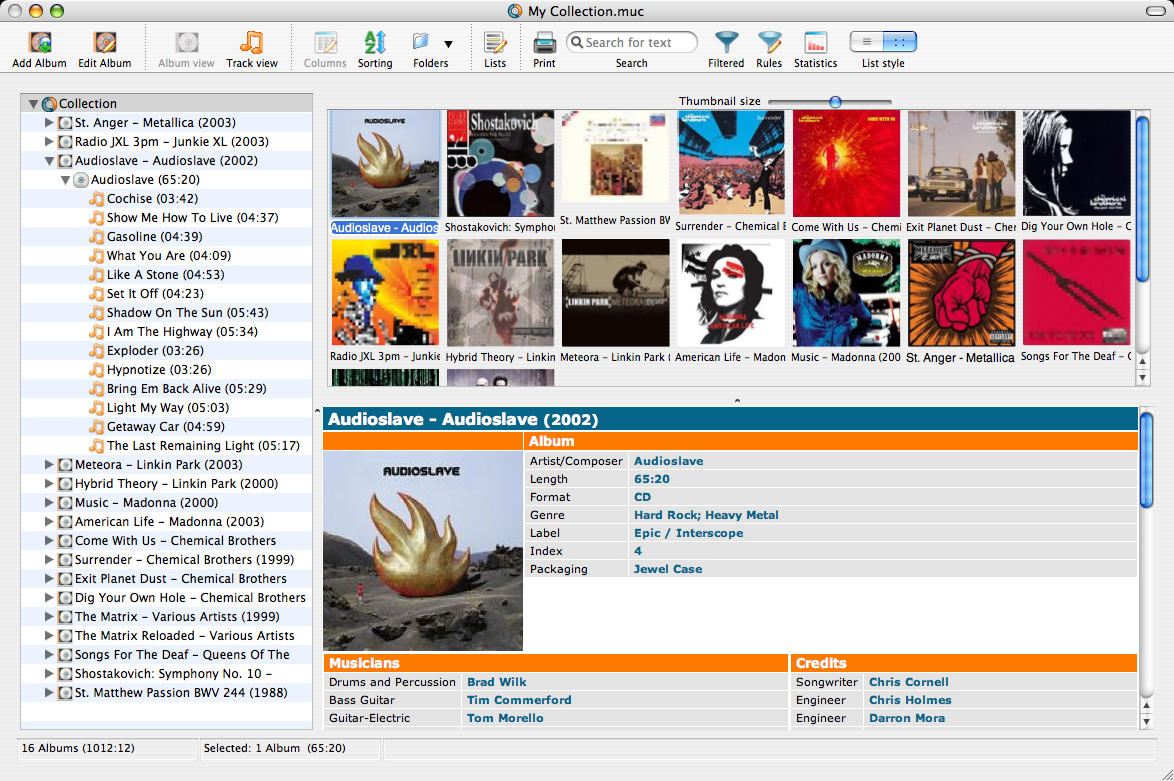This screenshot has height=781, width=1174.
Task: Open the Tom Morello musician link
Action: tap(505, 718)
